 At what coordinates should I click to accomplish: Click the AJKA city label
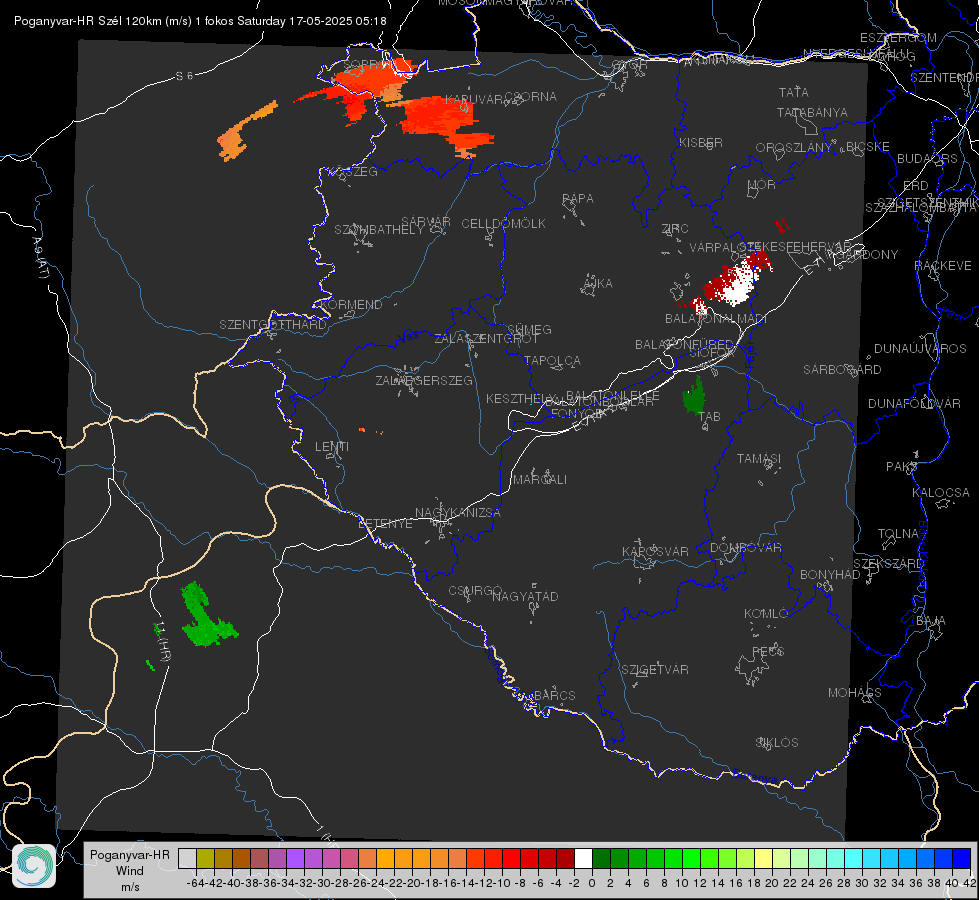pyautogui.click(x=598, y=284)
